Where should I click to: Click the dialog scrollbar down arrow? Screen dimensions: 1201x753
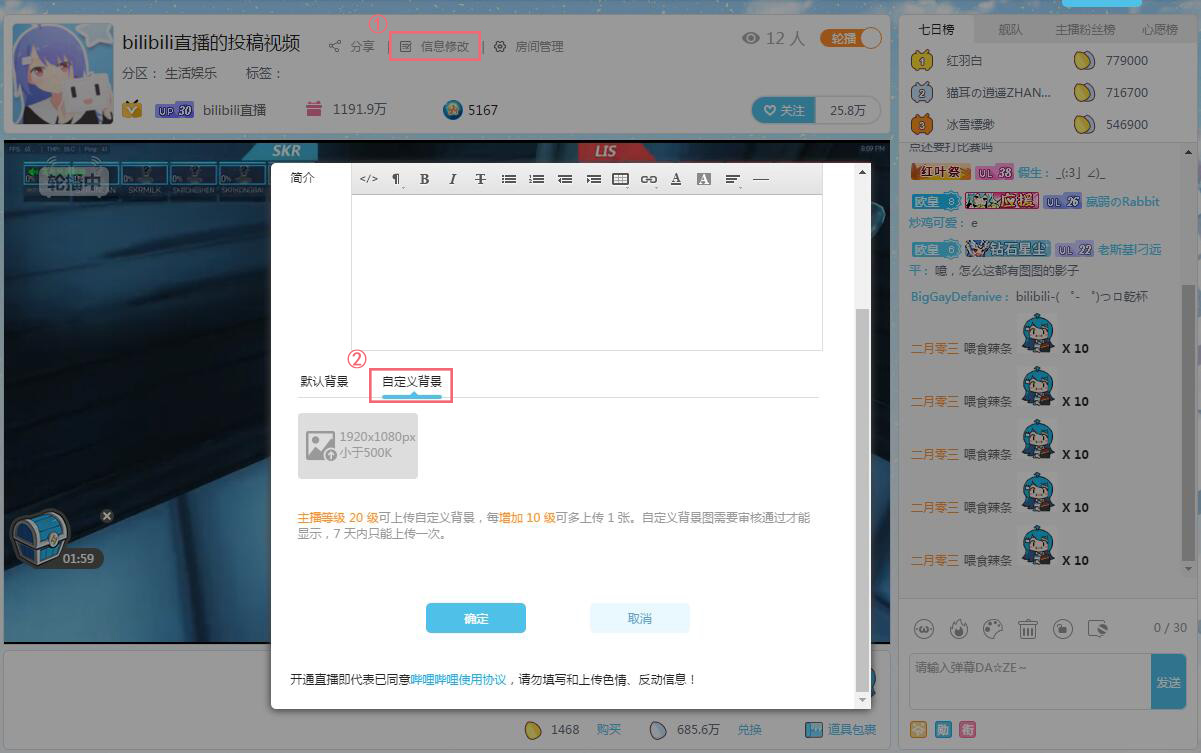coord(862,700)
